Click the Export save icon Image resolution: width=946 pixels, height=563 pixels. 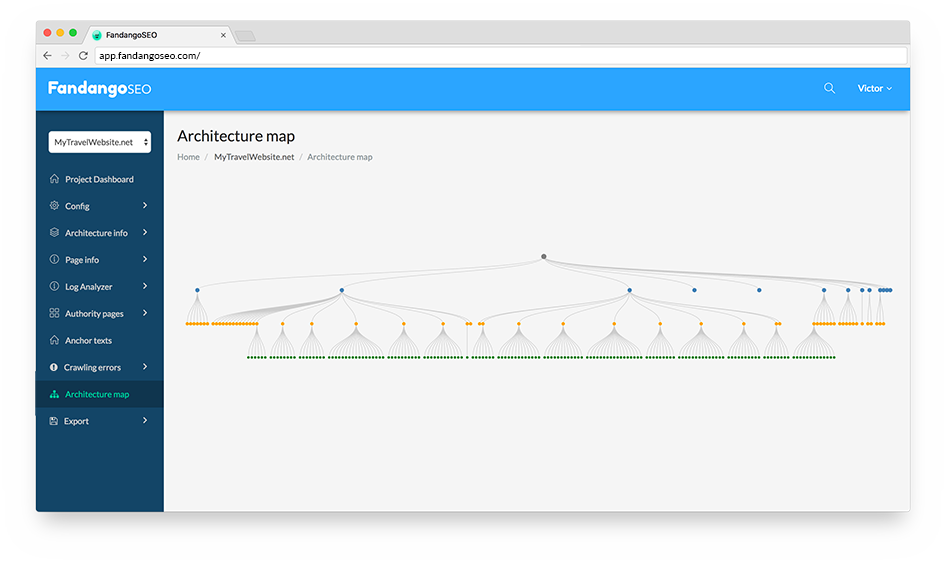(x=54, y=421)
